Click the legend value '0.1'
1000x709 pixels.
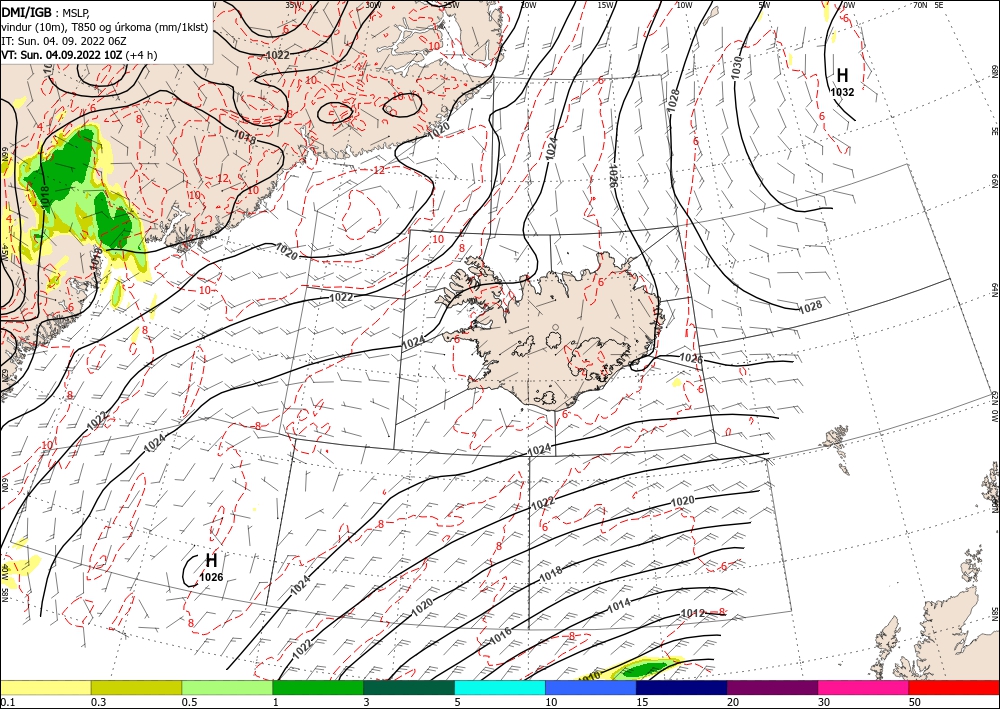[8, 702]
